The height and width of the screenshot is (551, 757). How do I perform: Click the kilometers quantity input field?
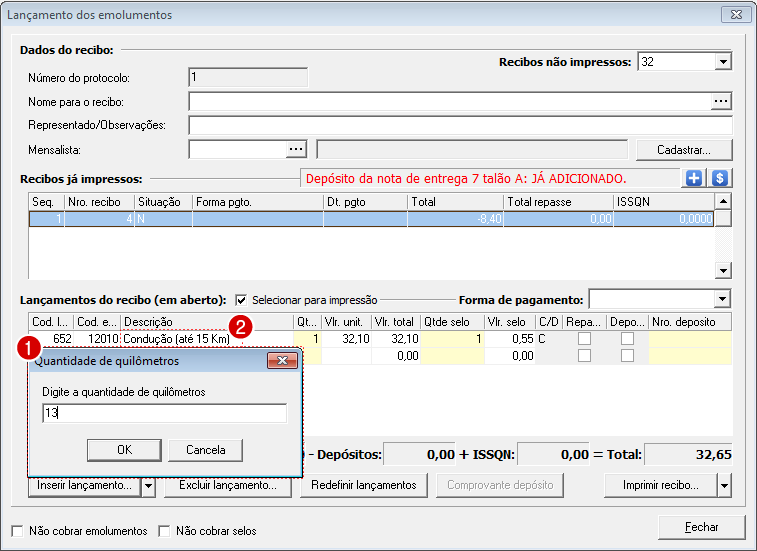165,413
